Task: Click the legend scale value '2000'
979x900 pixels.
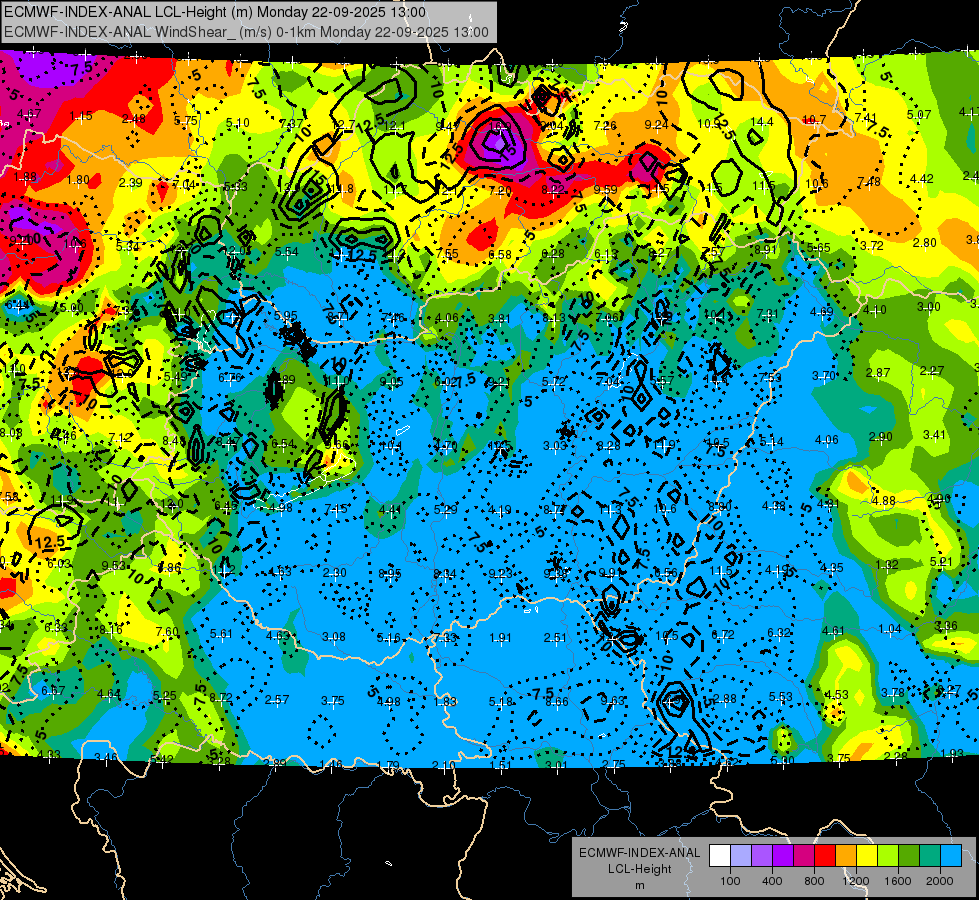Action: 940,881
